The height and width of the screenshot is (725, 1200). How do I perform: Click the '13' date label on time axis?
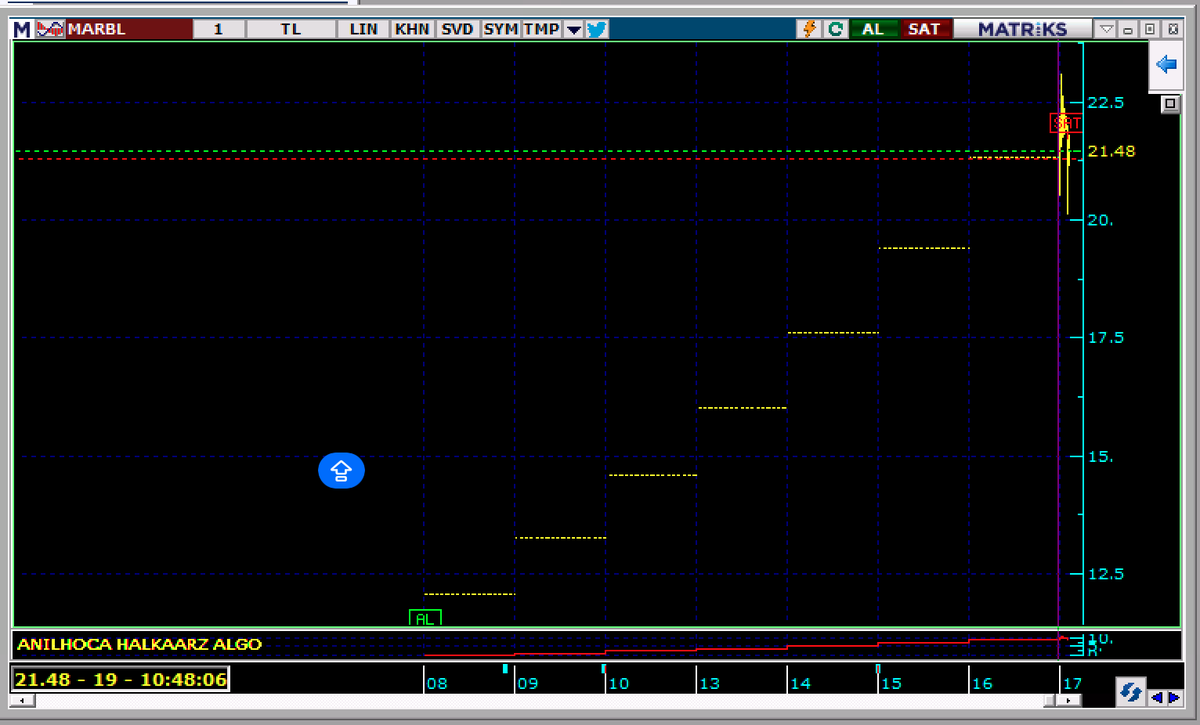(709, 684)
